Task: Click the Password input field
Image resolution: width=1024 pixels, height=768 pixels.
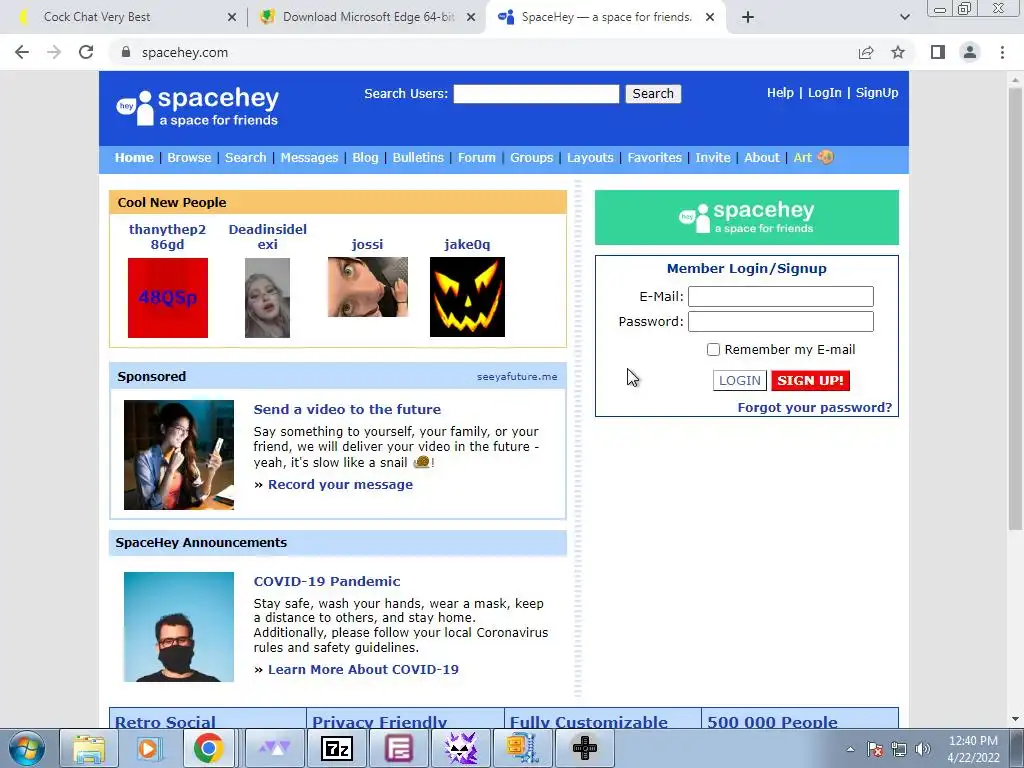Action: pyautogui.click(x=780, y=321)
